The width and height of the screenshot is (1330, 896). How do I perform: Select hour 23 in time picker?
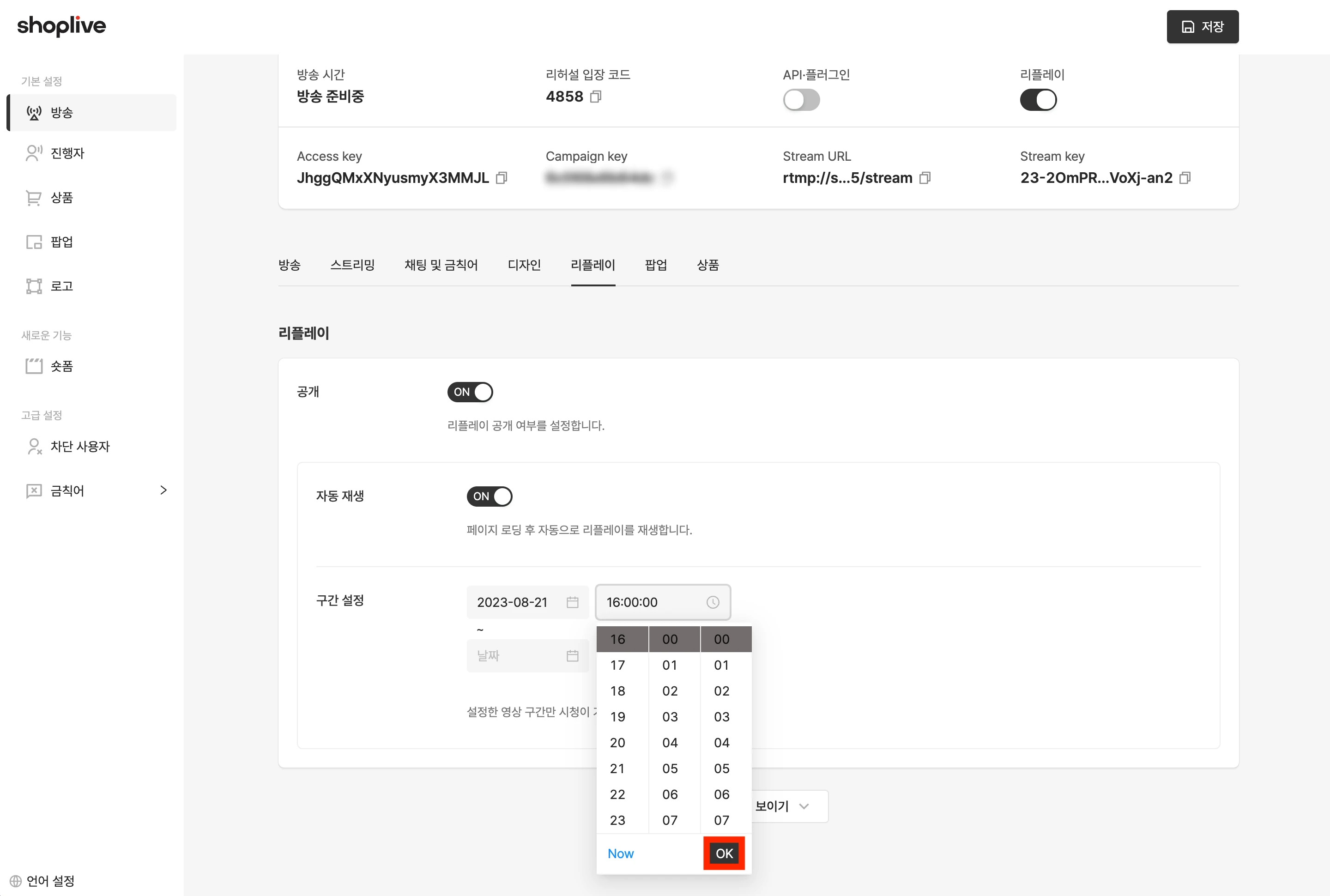pyautogui.click(x=617, y=821)
